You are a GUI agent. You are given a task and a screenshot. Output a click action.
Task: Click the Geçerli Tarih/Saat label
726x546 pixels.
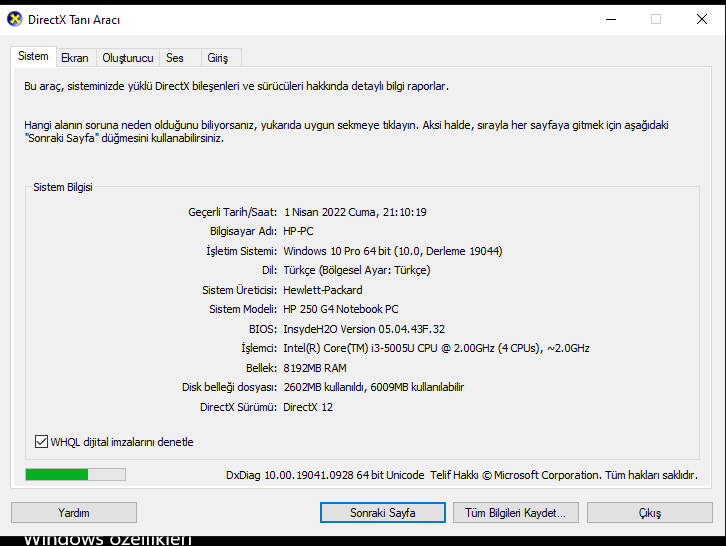(232, 212)
